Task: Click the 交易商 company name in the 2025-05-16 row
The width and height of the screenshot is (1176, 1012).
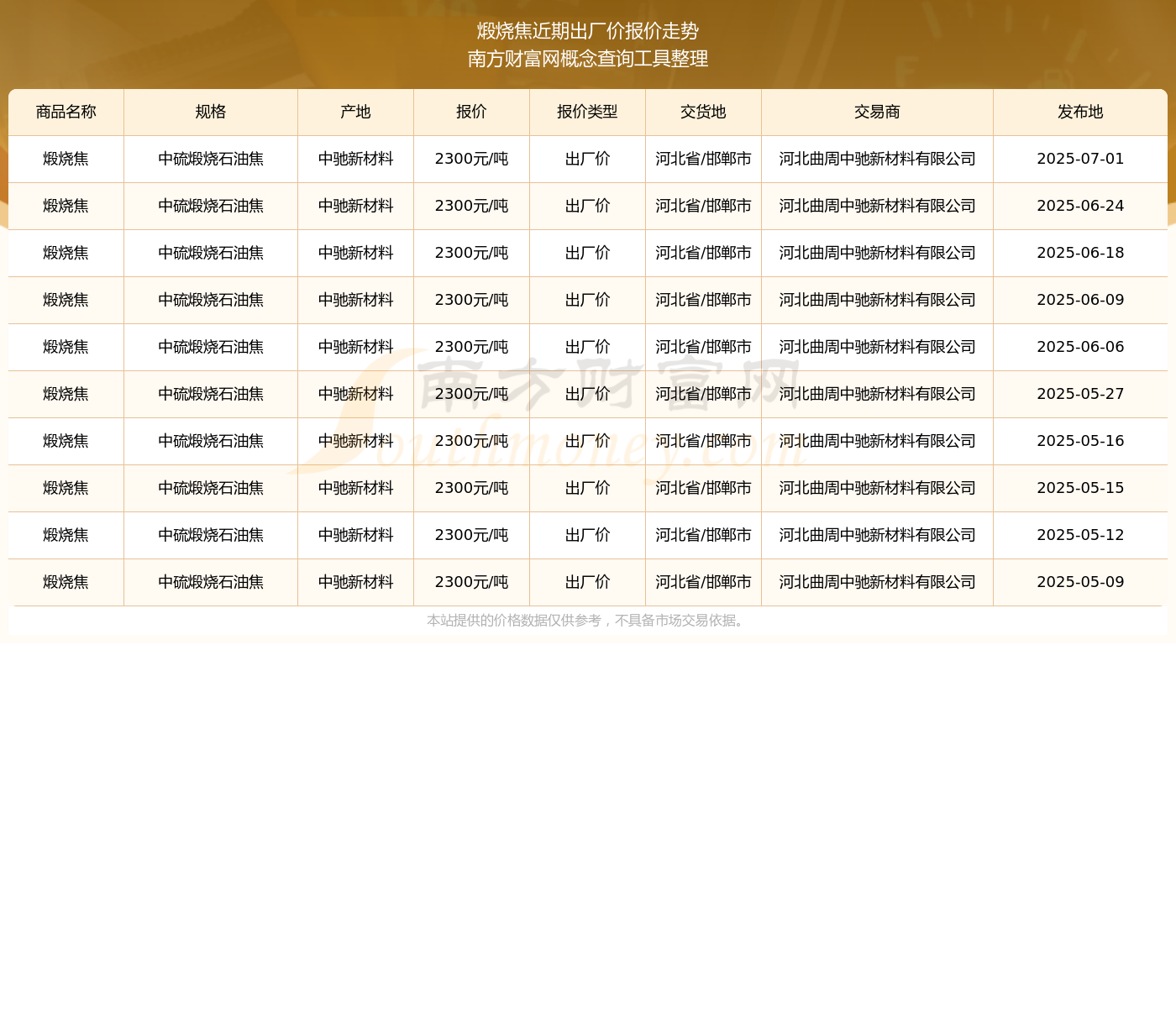Action: pos(878,441)
